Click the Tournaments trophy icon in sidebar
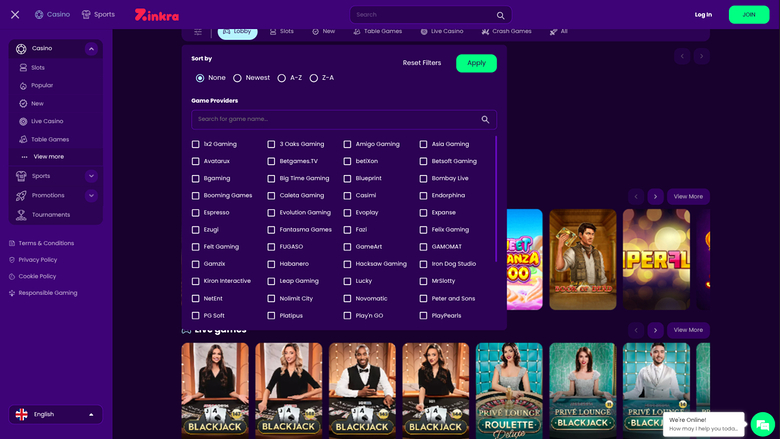Viewport: 780px width, 439px height. (x=21, y=214)
